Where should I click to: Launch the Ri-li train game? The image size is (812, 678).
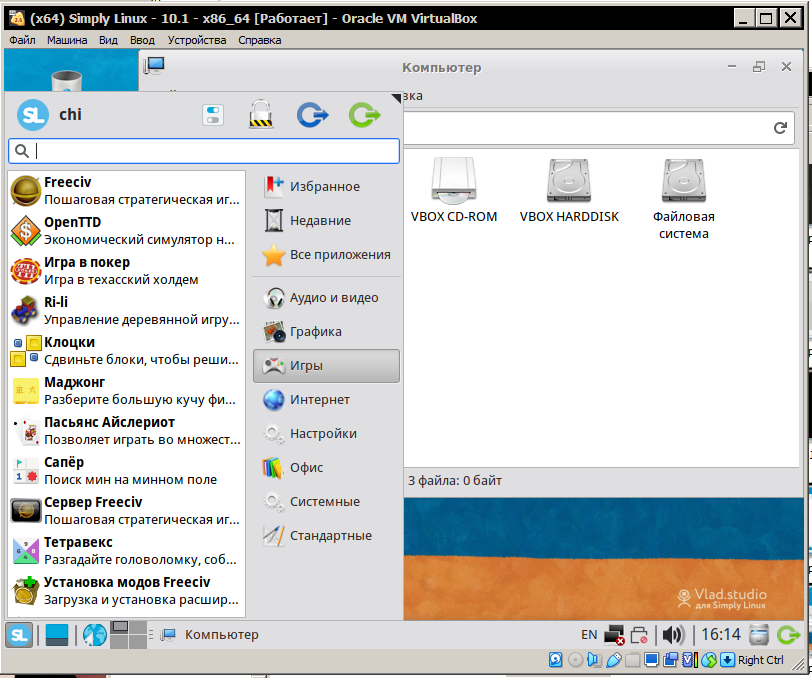point(126,310)
